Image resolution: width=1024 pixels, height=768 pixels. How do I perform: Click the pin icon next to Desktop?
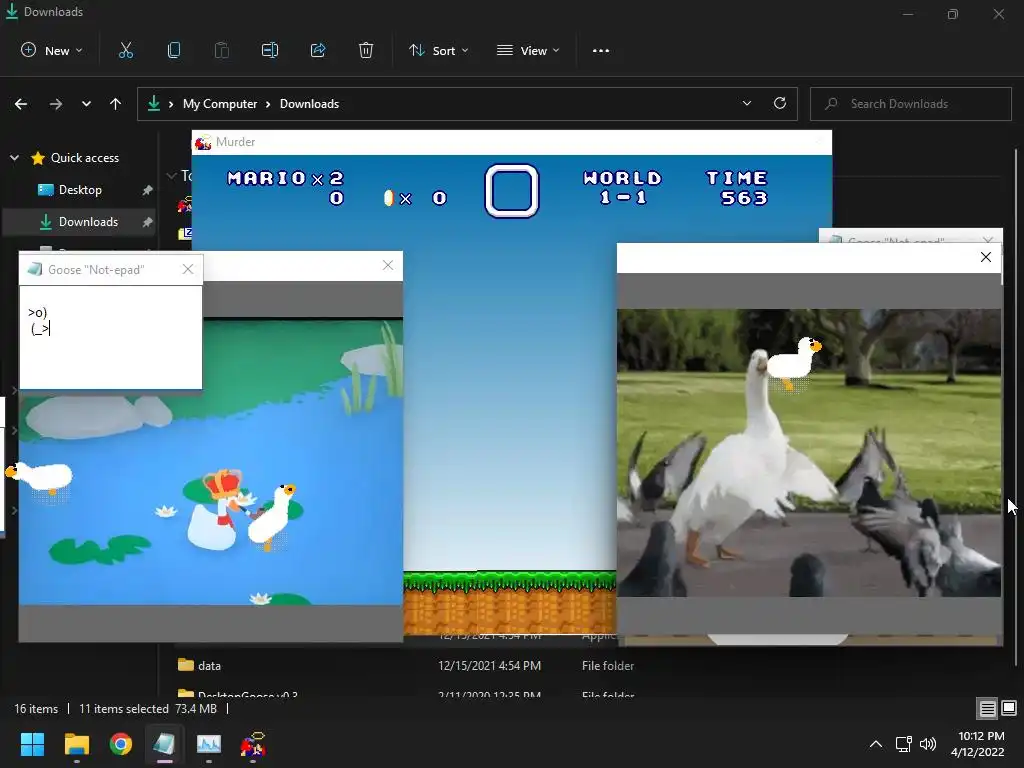(x=148, y=190)
